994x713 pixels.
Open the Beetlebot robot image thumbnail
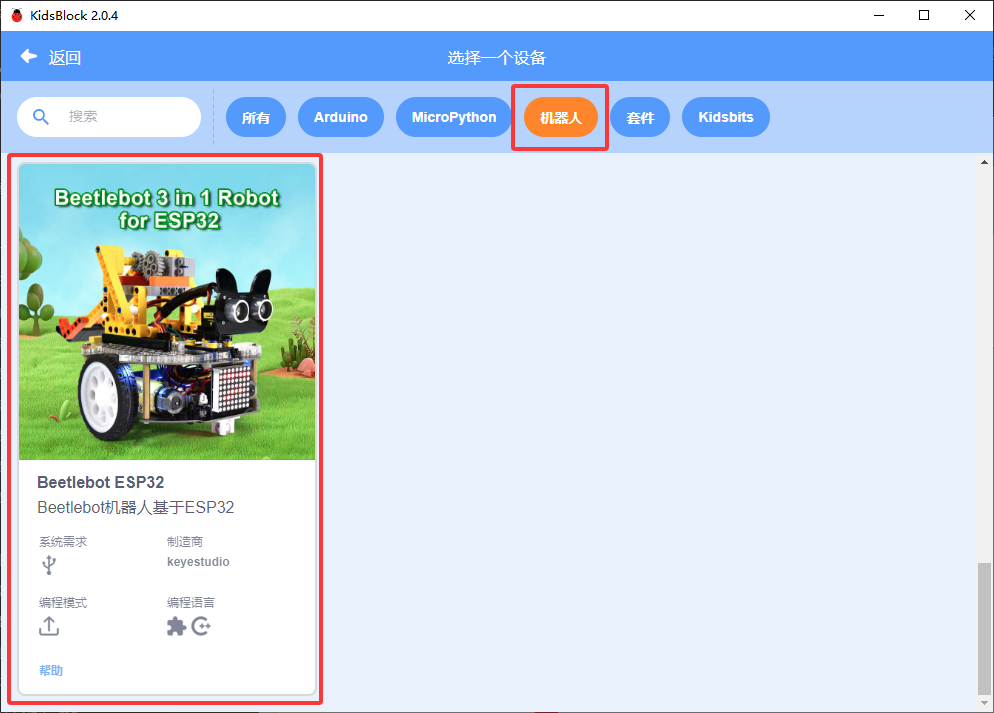[167, 312]
